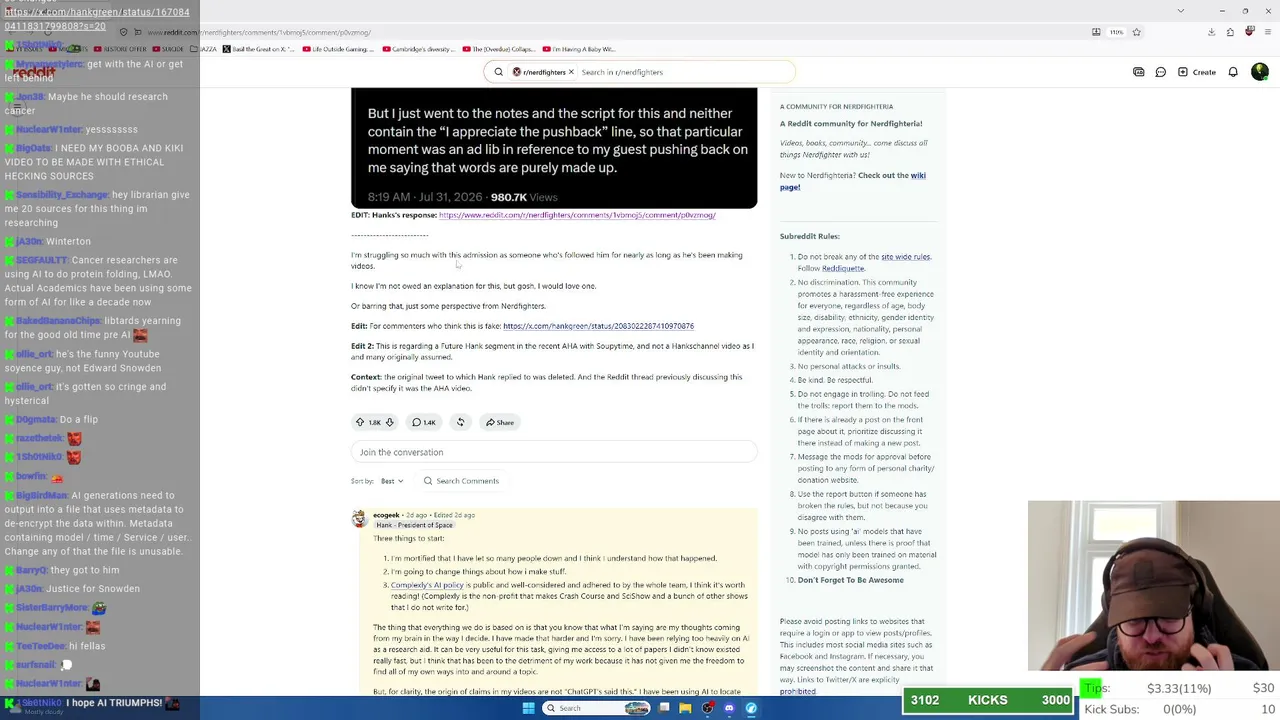Click the Create post button
Viewport: 1280px width, 720px height.
tap(1197, 72)
